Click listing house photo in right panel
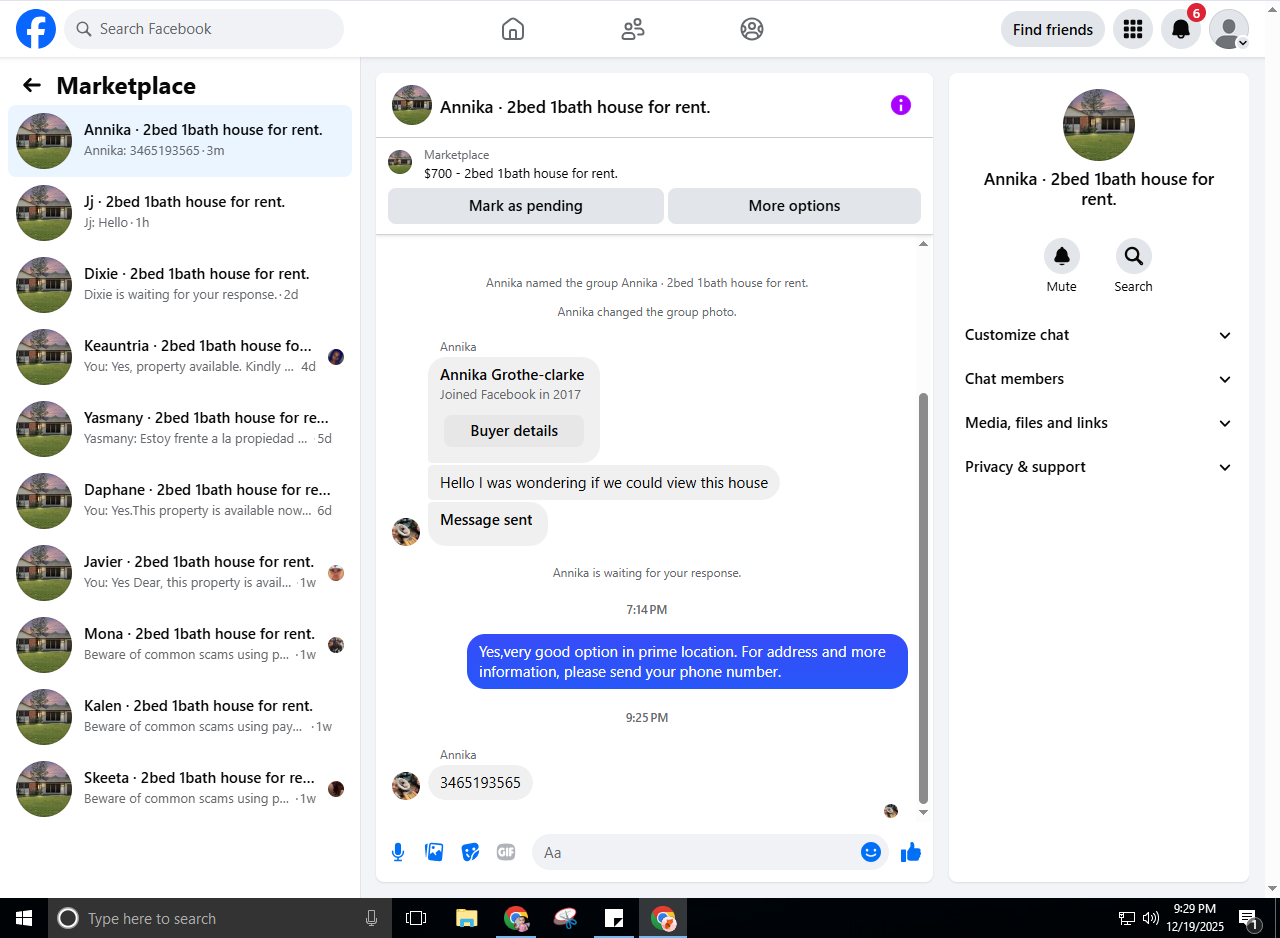The height and width of the screenshot is (938, 1280). click(x=1099, y=125)
